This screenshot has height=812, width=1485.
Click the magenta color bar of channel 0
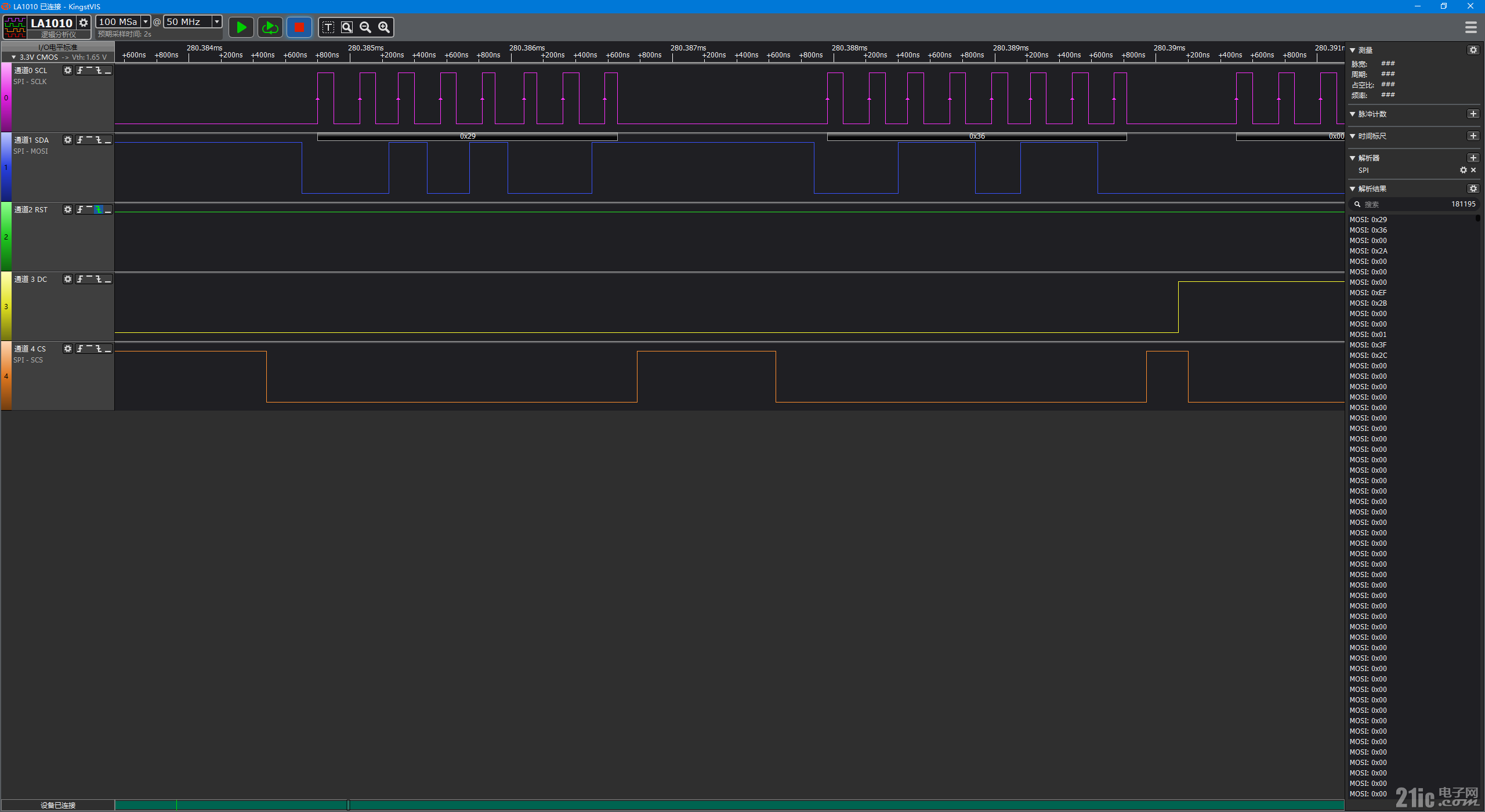click(x=6, y=97)
